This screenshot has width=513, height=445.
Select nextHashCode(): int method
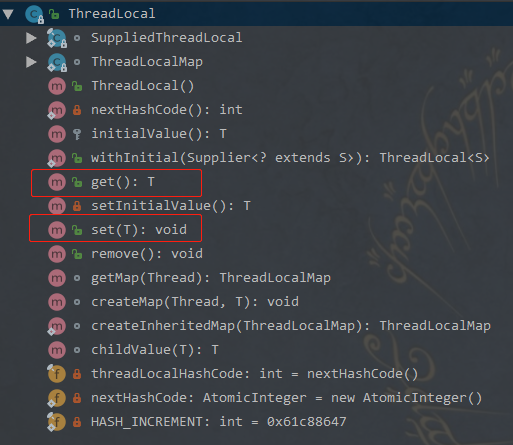point(167,110)
